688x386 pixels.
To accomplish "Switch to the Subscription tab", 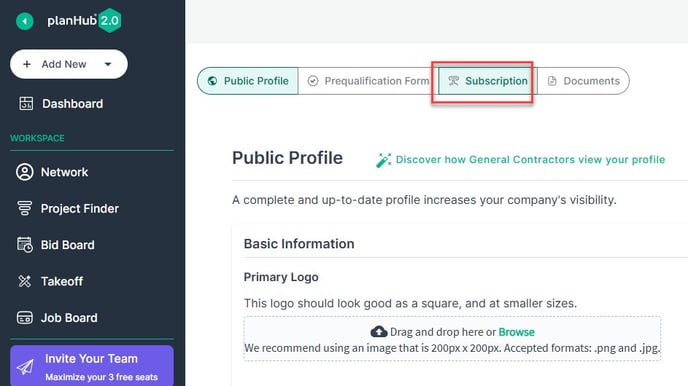I will [487, 81].
